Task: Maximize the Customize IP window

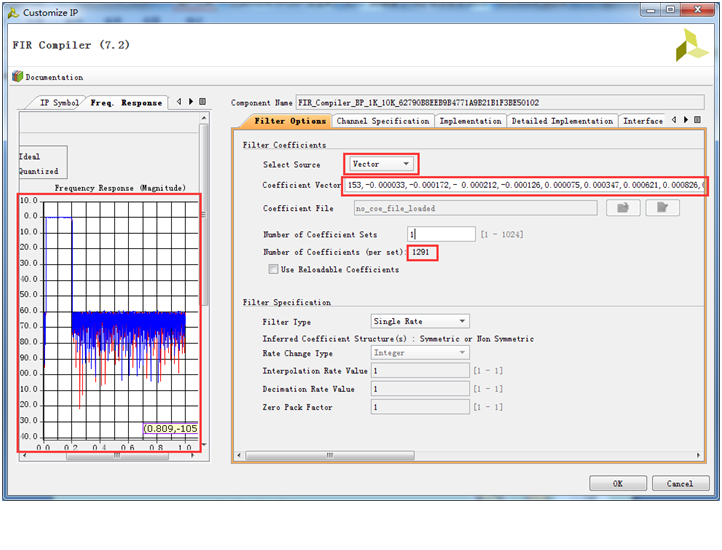Action: [670, 10]
